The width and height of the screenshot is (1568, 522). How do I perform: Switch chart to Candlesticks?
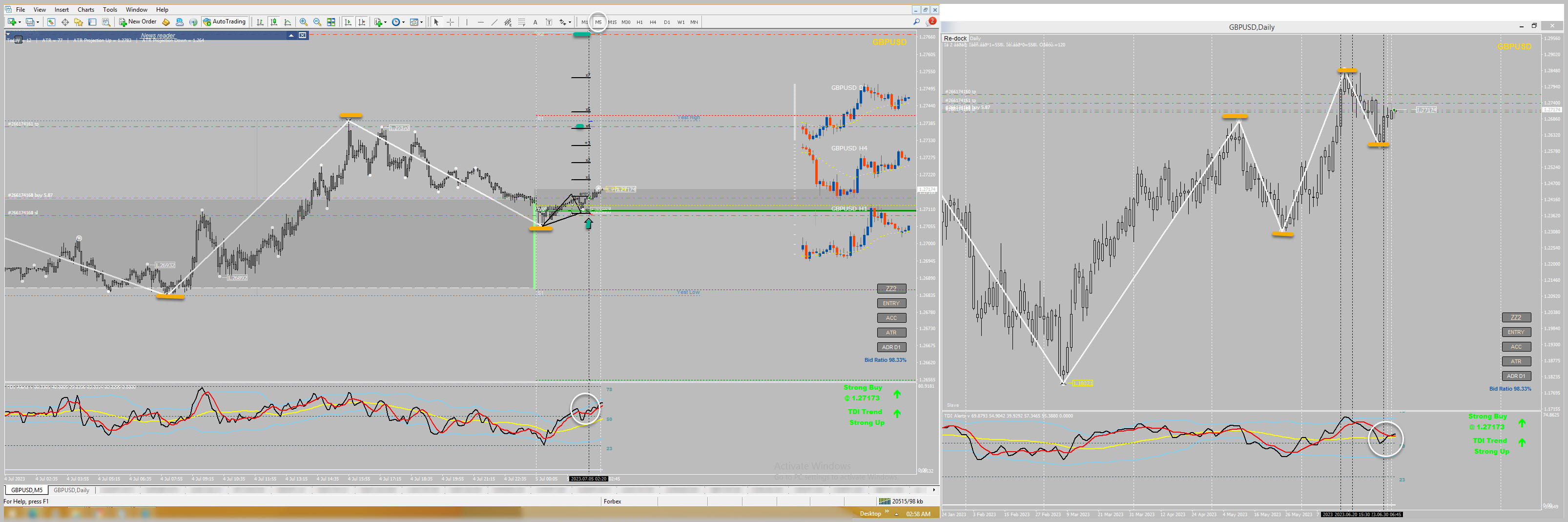coord(274,22)
